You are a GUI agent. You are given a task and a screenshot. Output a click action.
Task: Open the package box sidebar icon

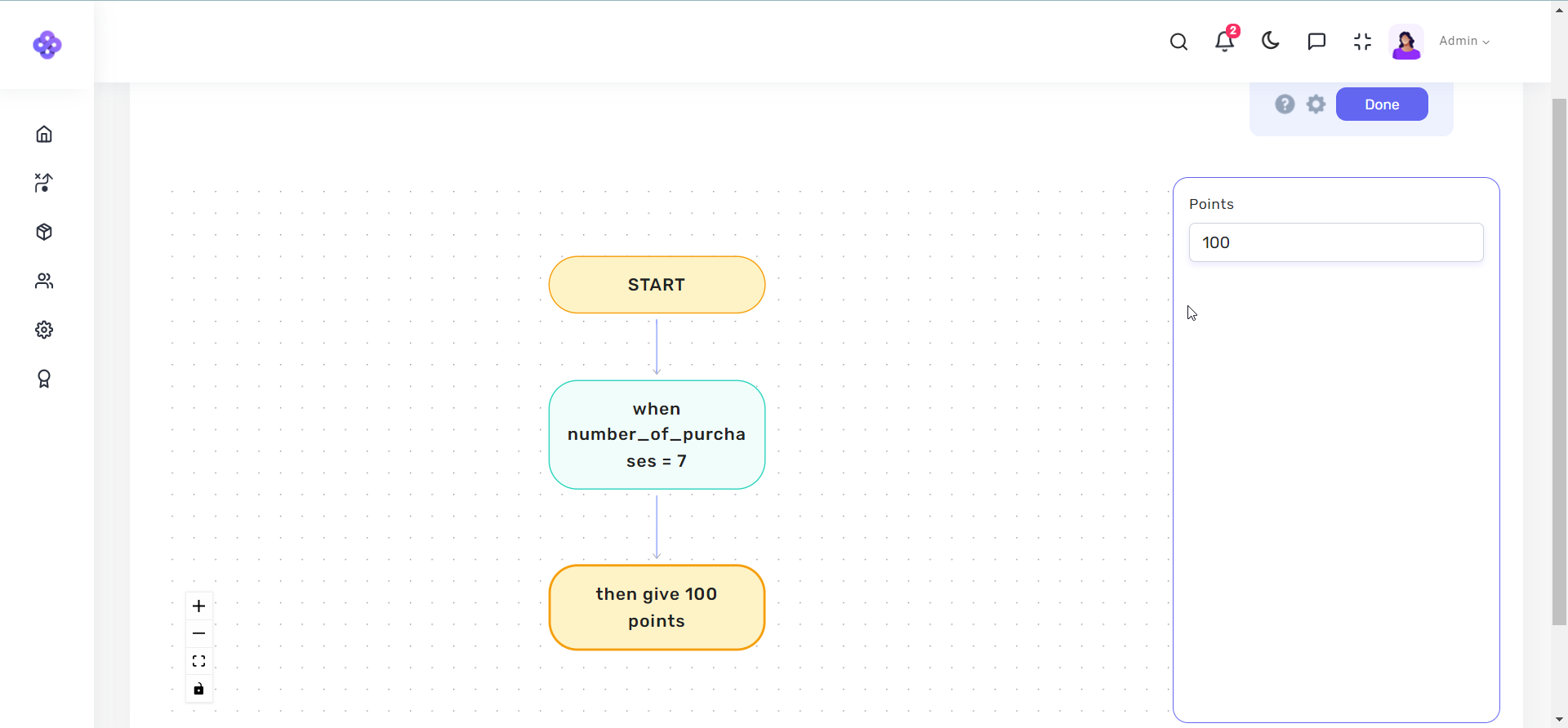pos(44,232)
